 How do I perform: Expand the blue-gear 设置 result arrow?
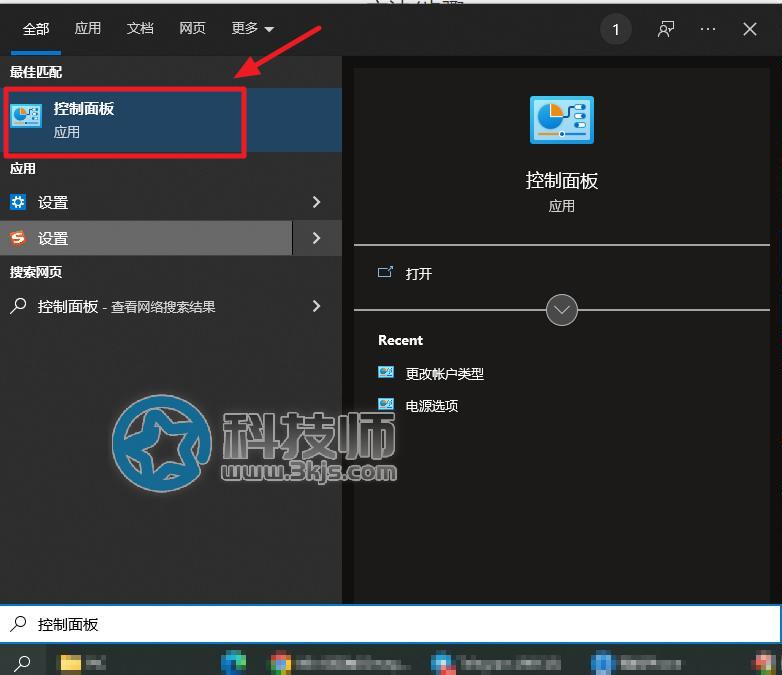[316, 202]
